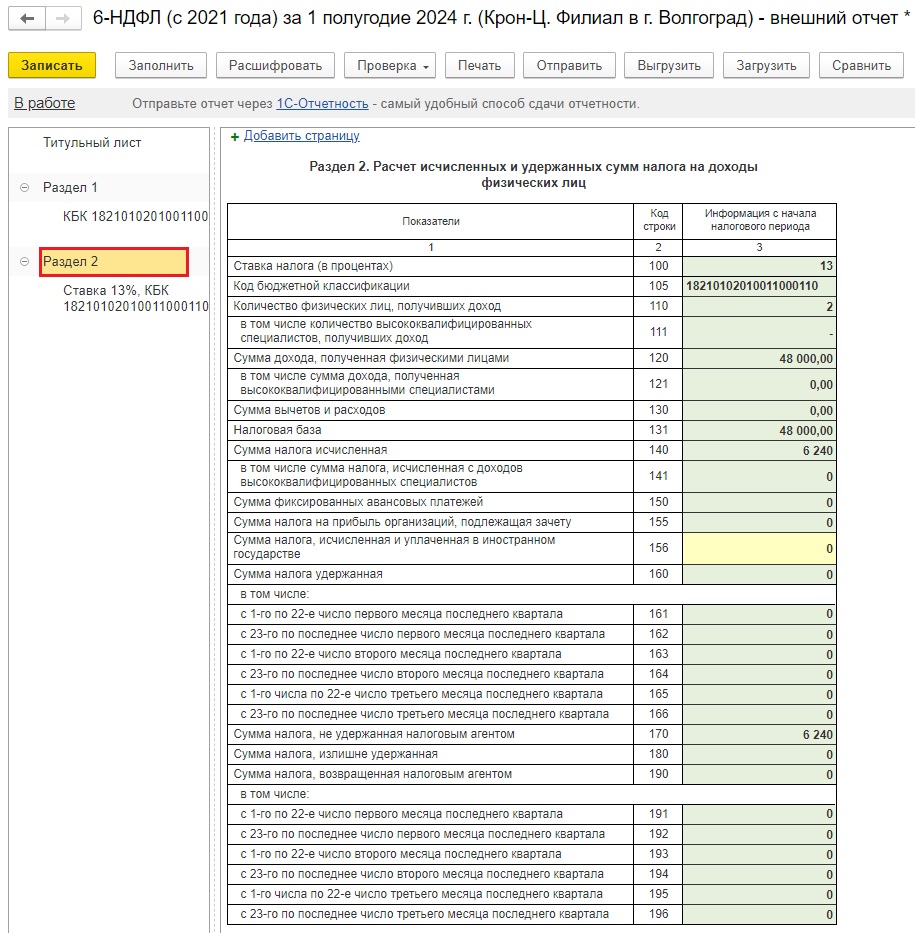The image size is (915, 933).
Task: Click the Заполнить button
Action: click(161, 65)
